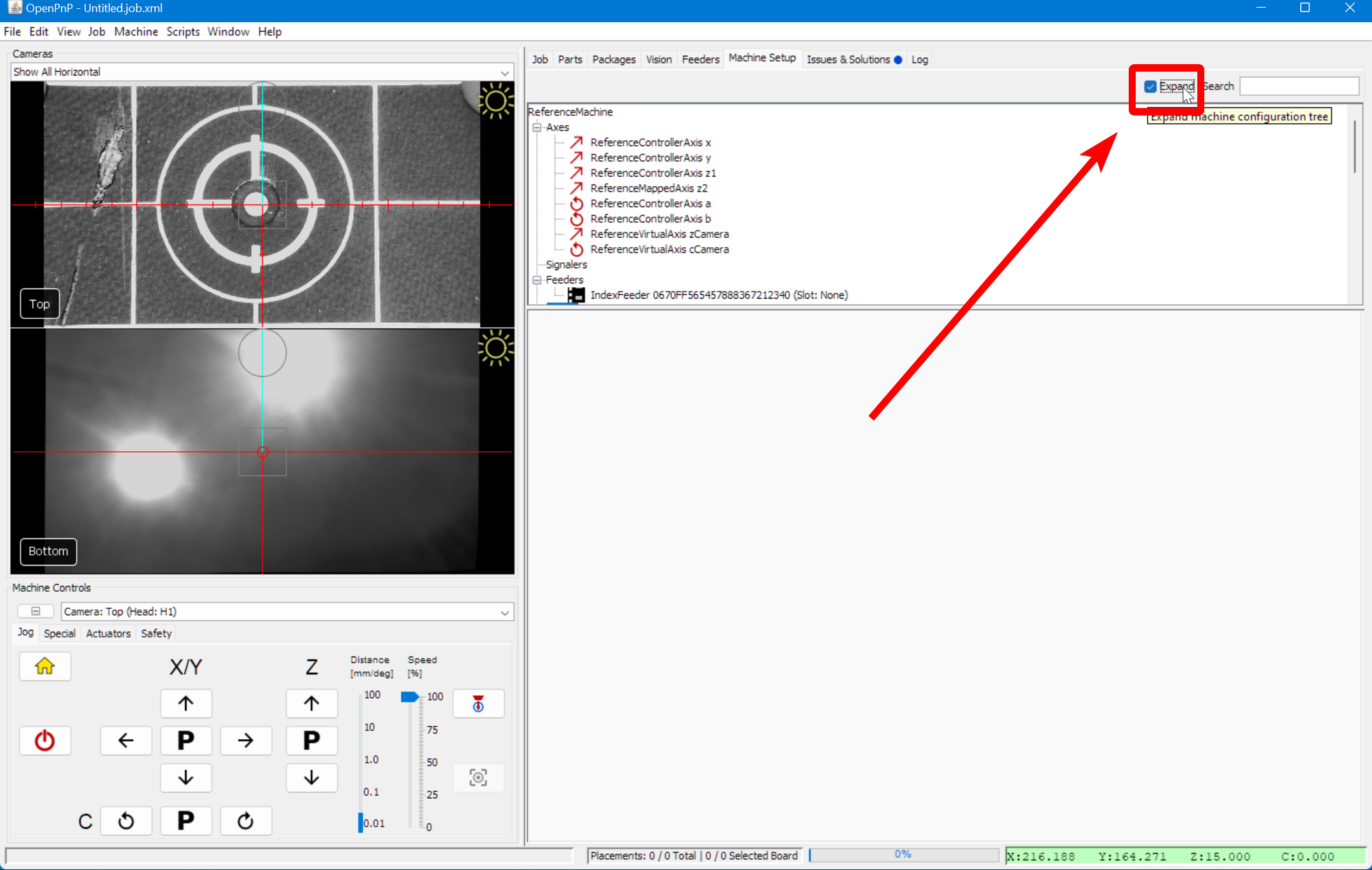1372x870 pixels.
Task: Switch to the Feeders tab
Action: [x=700, y=59]
